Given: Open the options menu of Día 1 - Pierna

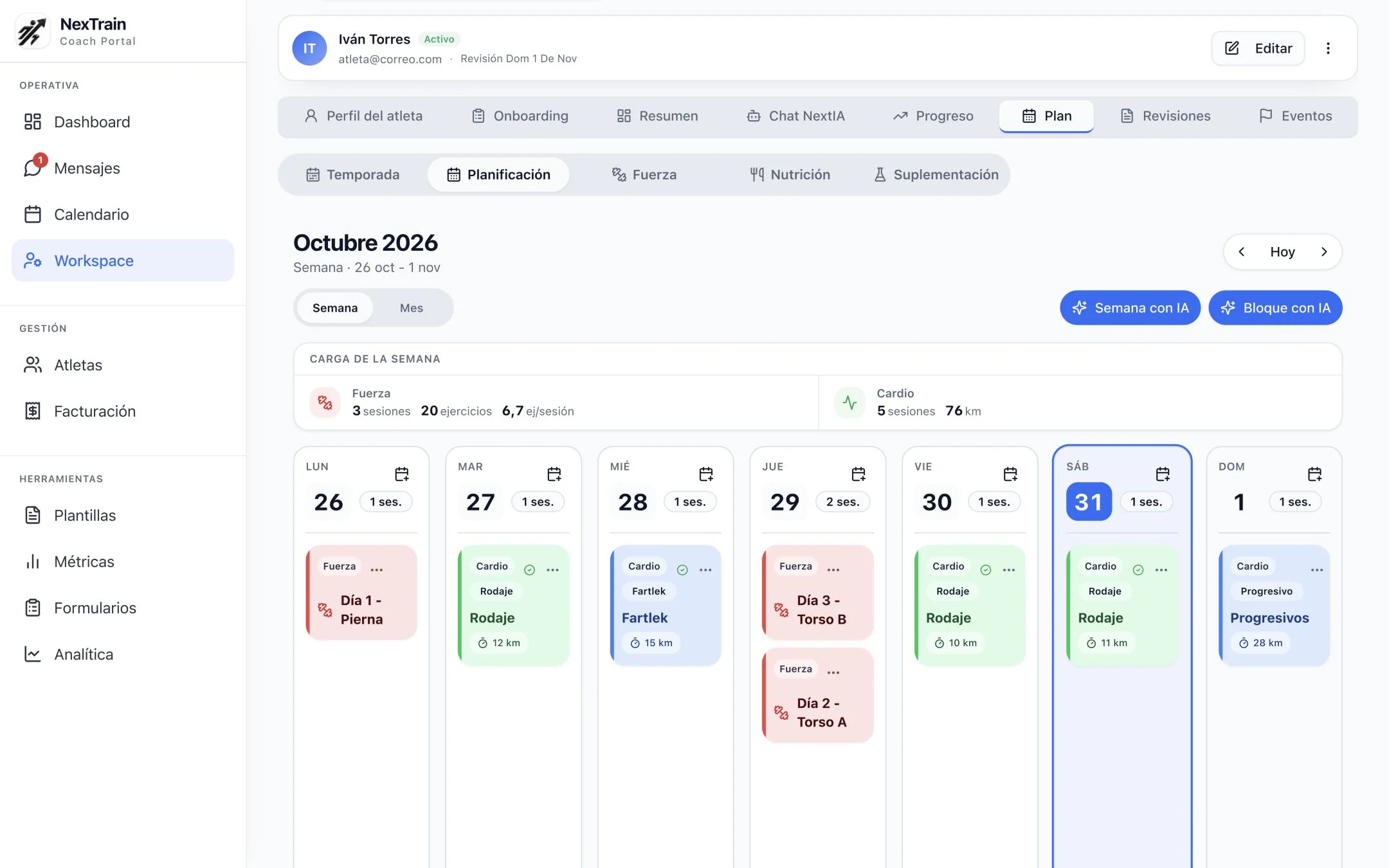Looking at the screenshot, I should point(377,570).
